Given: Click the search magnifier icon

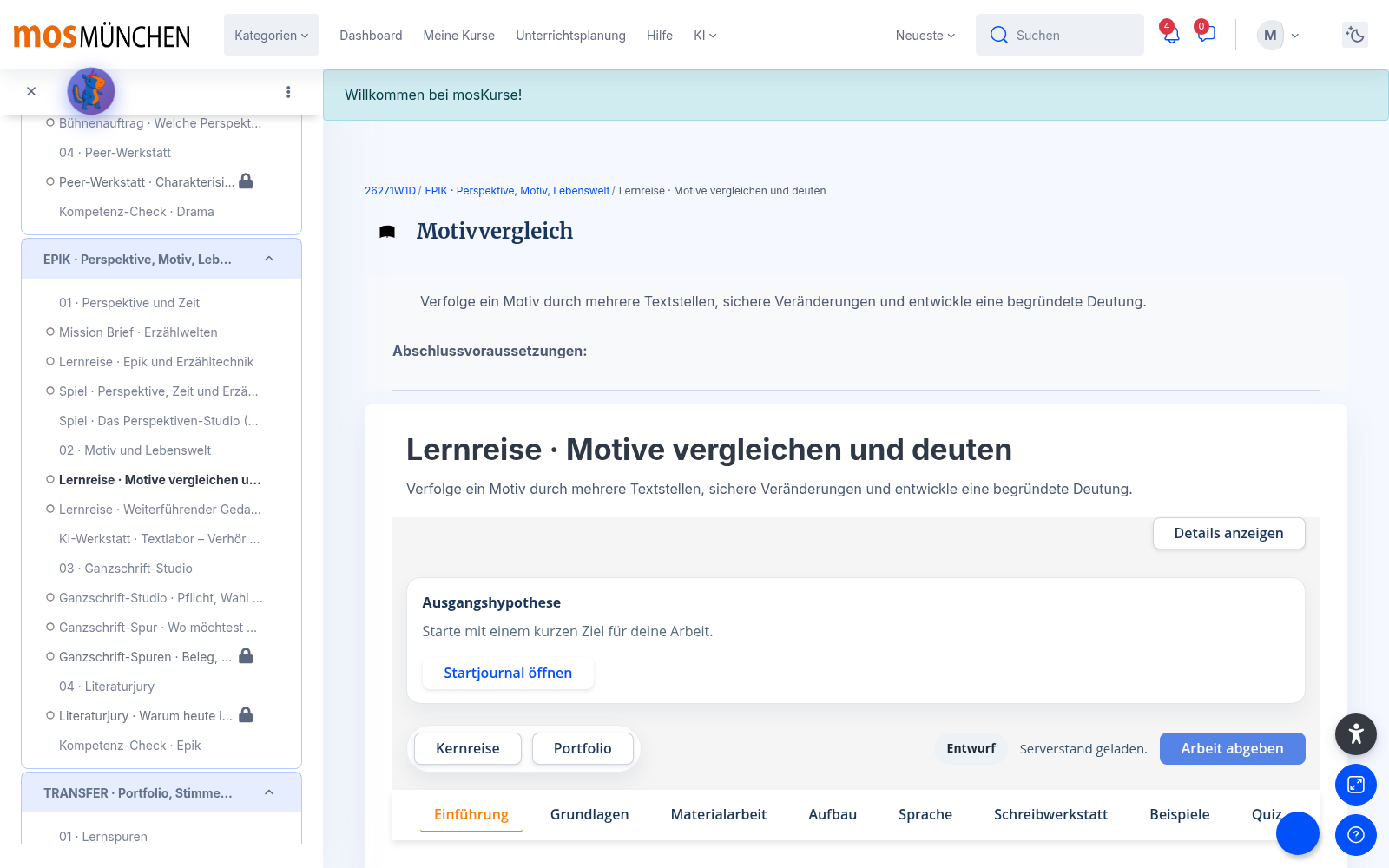Looking at the screenshot, I should [x=999, y=35].
